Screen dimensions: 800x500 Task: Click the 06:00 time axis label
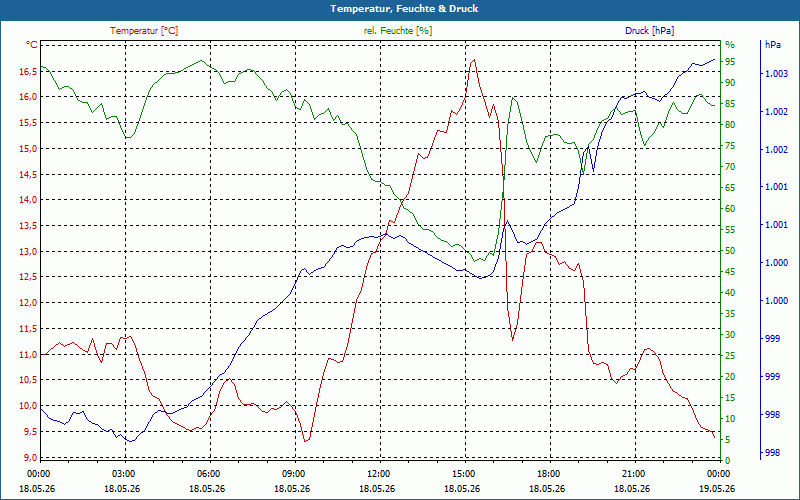coord(210,473)
